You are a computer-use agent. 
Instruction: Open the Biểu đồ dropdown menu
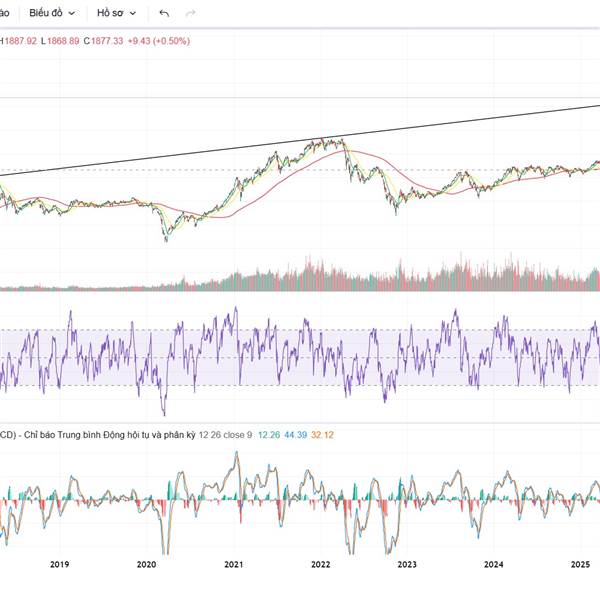tap(52, 13)
